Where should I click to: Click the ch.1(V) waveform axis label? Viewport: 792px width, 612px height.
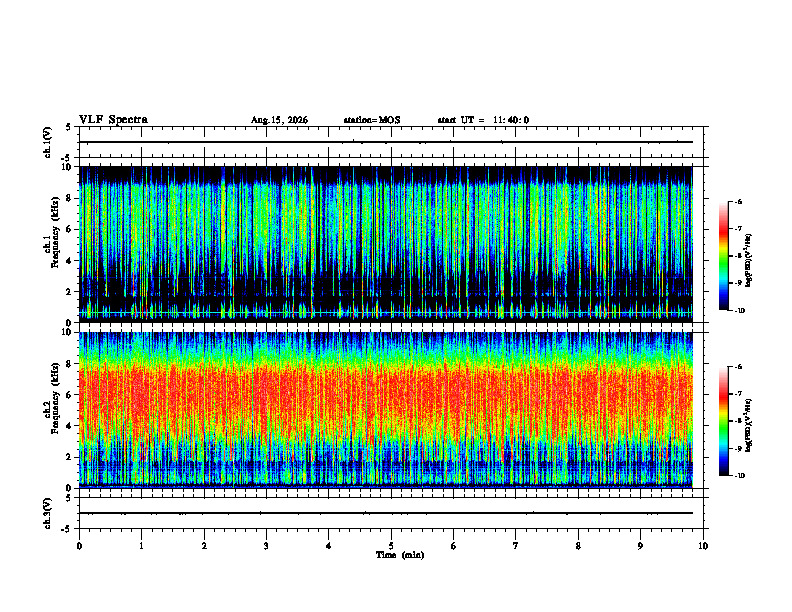[x=48, y=142]
